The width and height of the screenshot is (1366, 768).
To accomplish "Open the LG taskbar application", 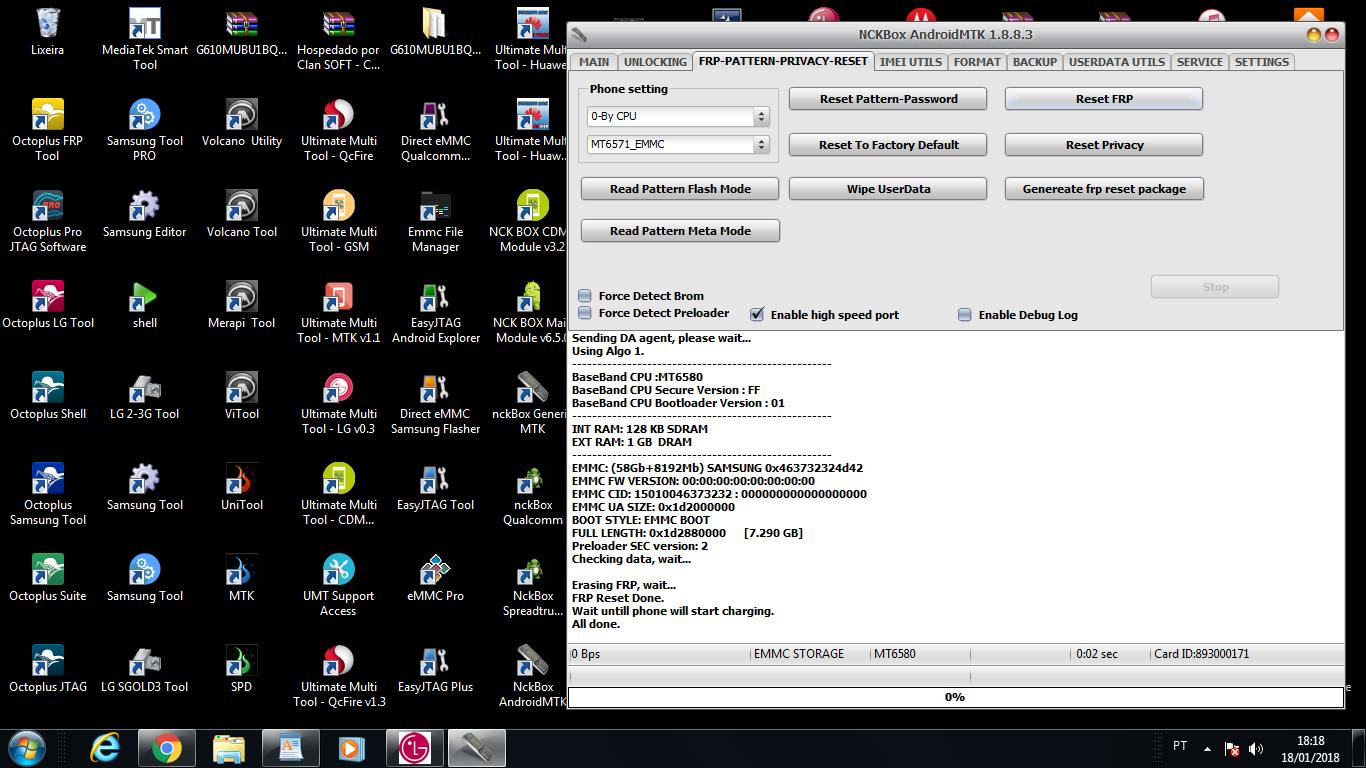I will pyautogui.click(x=414, y=748).
